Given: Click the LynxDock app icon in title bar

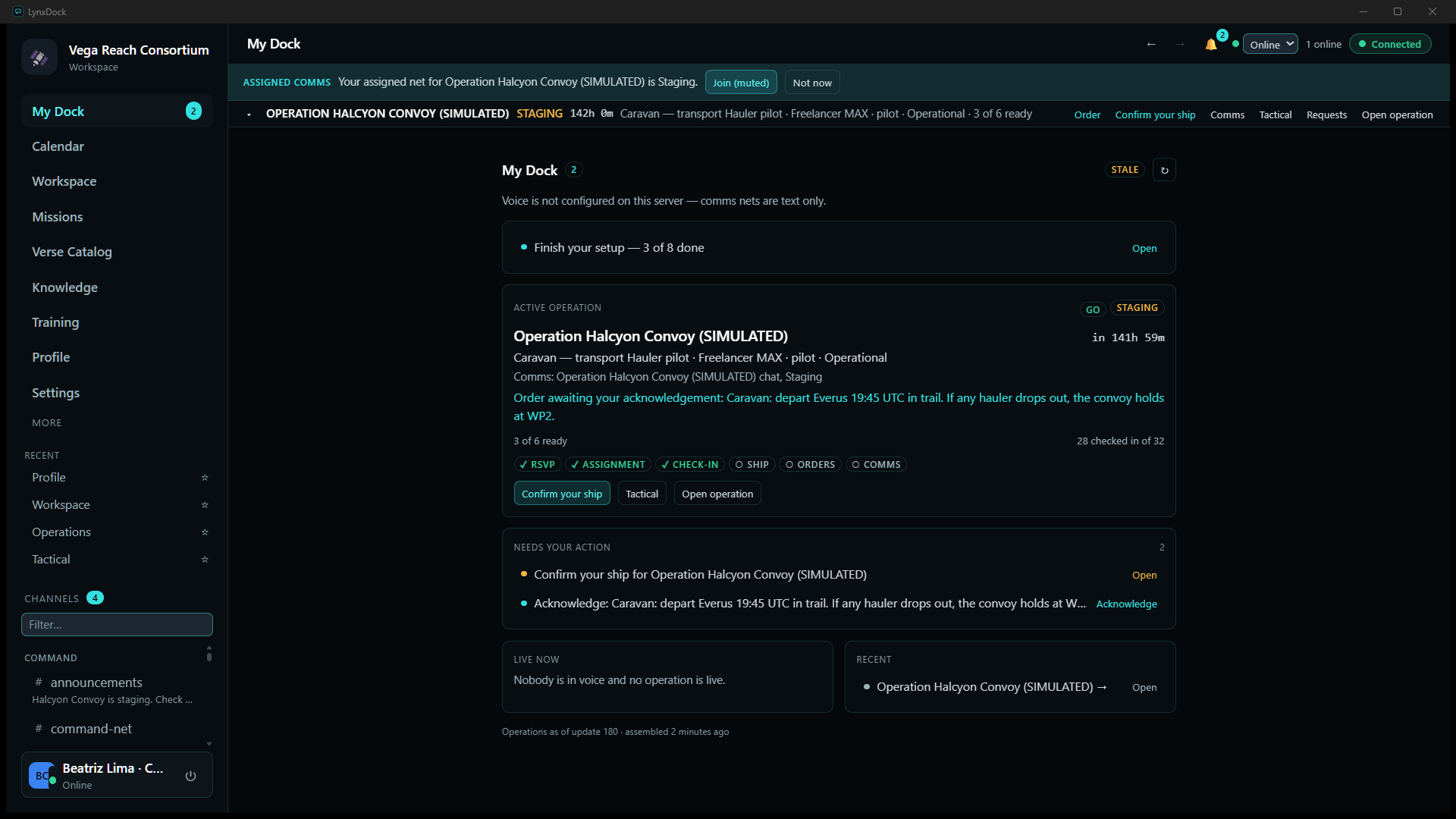Looking at the screenshot, I should (x=18, y=11).
